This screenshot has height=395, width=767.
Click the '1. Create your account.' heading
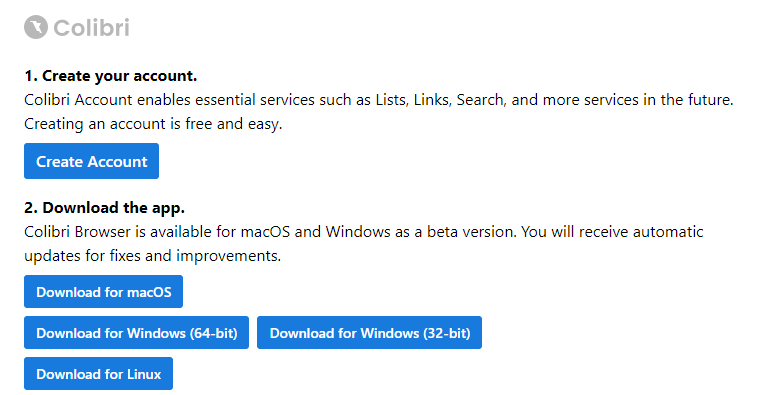[x=111, y=76]
